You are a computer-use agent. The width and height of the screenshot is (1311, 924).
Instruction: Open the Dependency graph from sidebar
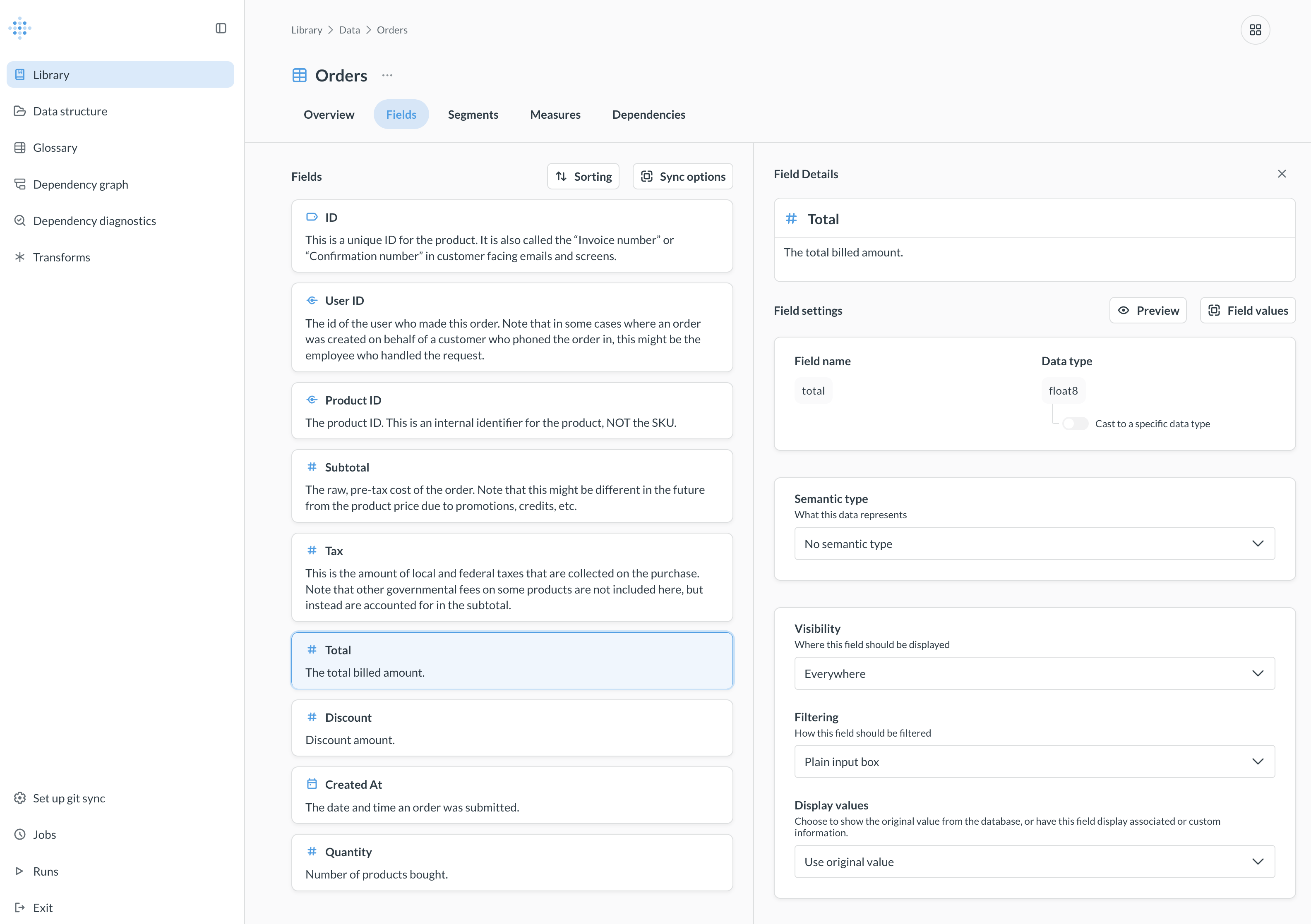(81, 184)
